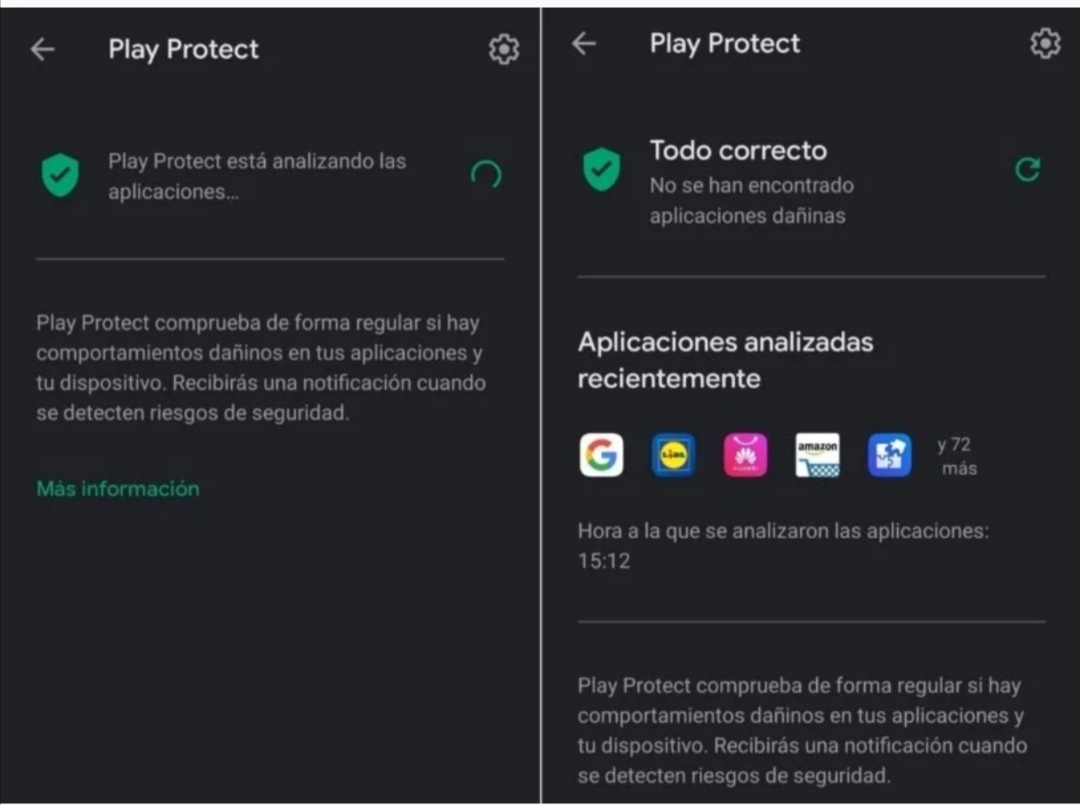Open the blue puzzle app icon
Screen dimensions: 1080x805
[x=889, y=454]
